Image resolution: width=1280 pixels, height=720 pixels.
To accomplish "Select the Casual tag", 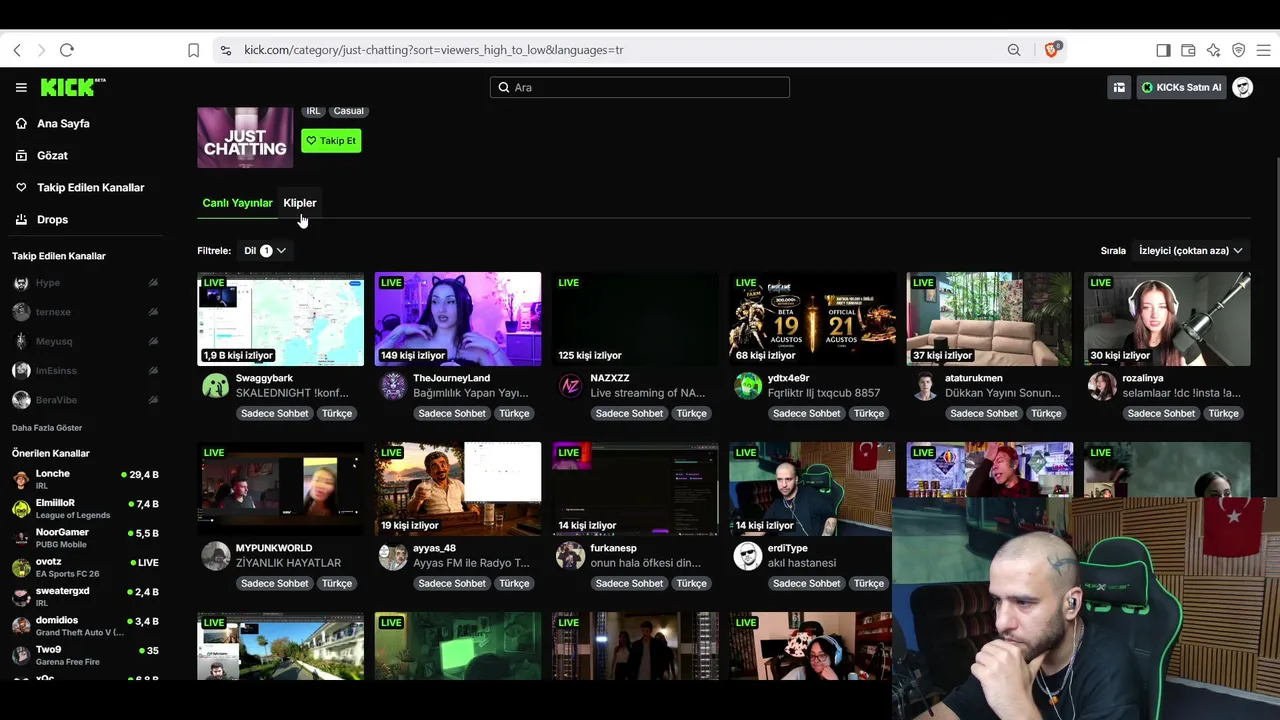I will point(348,111).
